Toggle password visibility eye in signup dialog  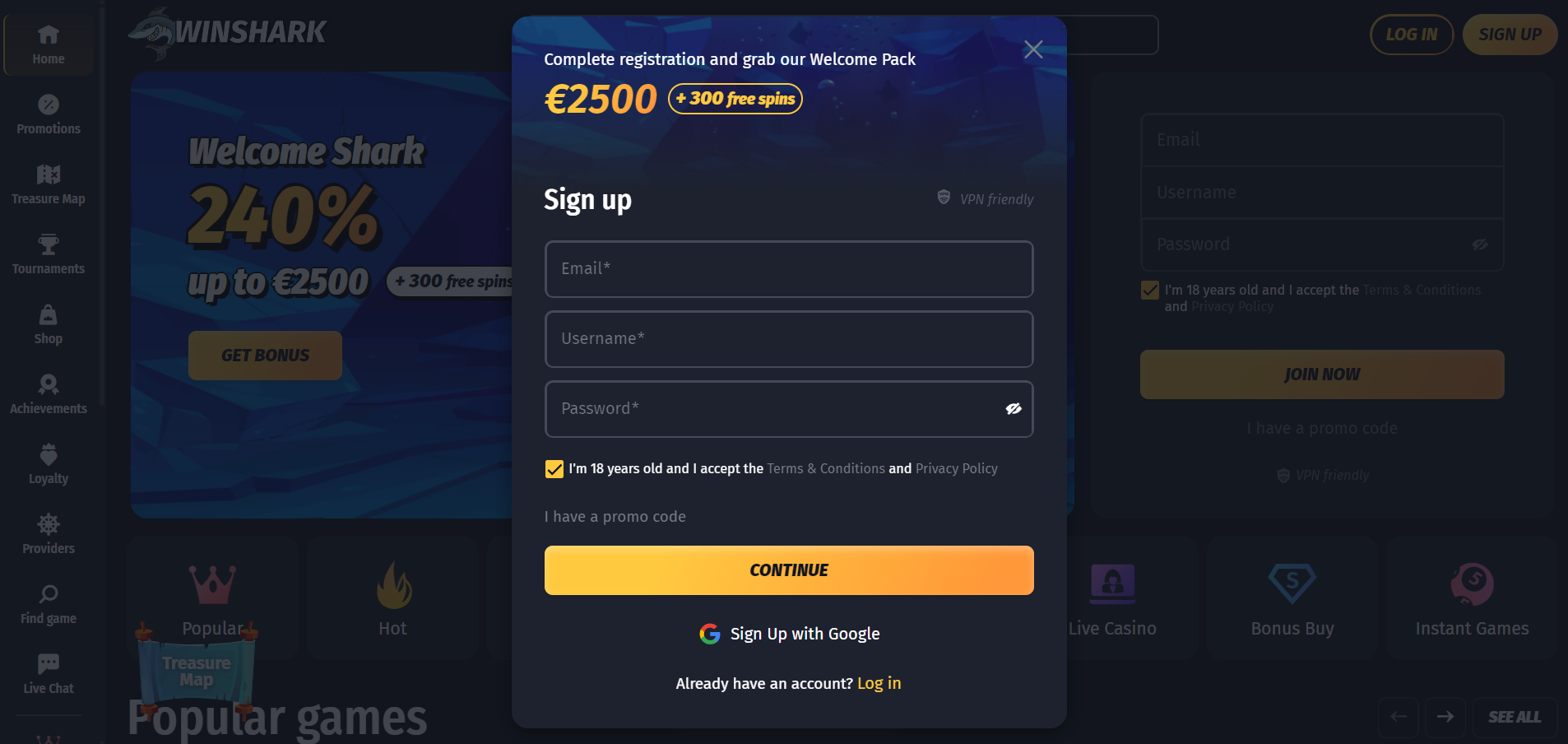[x=1014, y=409]
